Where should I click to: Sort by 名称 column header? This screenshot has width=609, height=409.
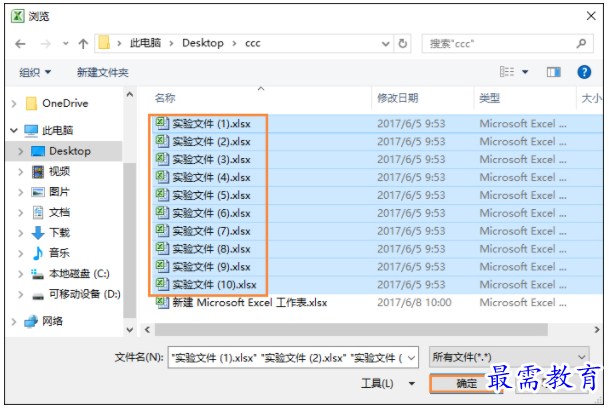tap(165, 98)
